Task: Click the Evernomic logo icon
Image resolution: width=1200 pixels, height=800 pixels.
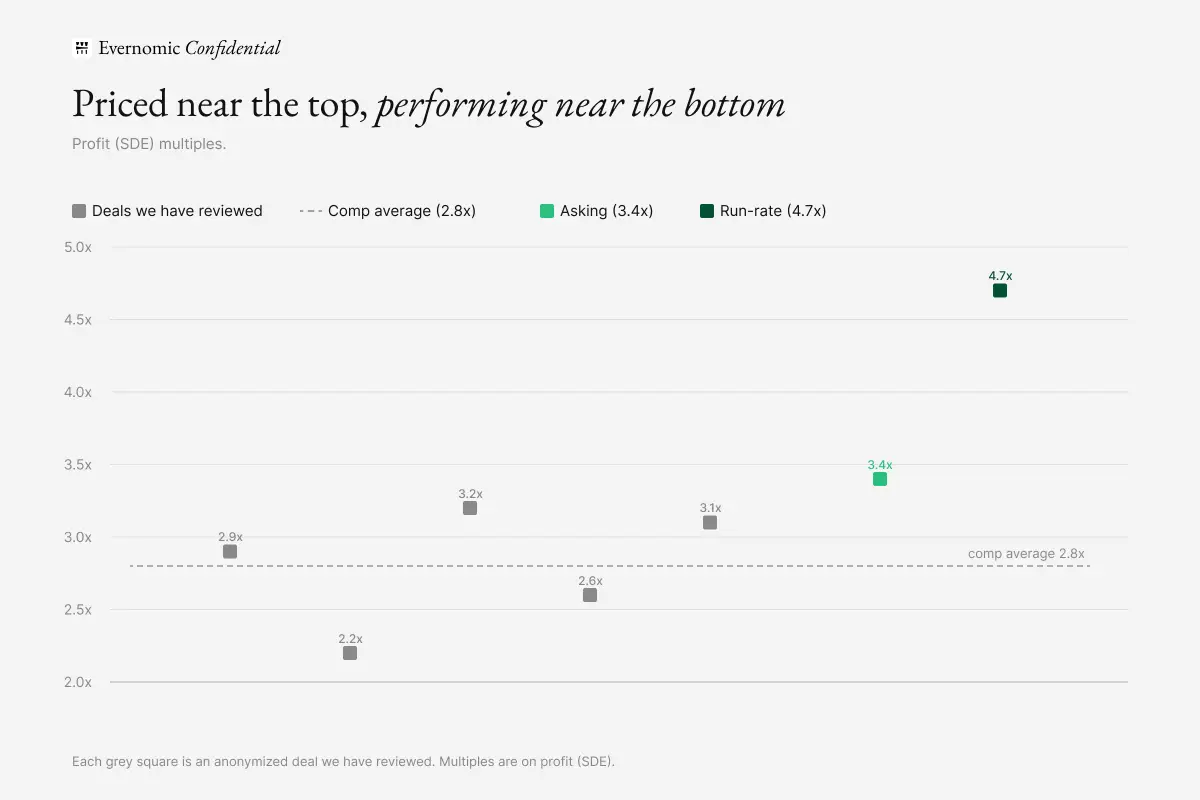Action: [82, 48]
